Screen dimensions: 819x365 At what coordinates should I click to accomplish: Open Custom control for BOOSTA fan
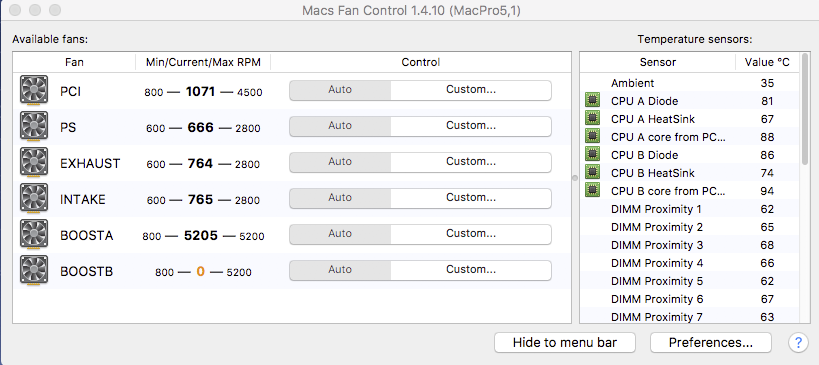(x=471, y=234)
